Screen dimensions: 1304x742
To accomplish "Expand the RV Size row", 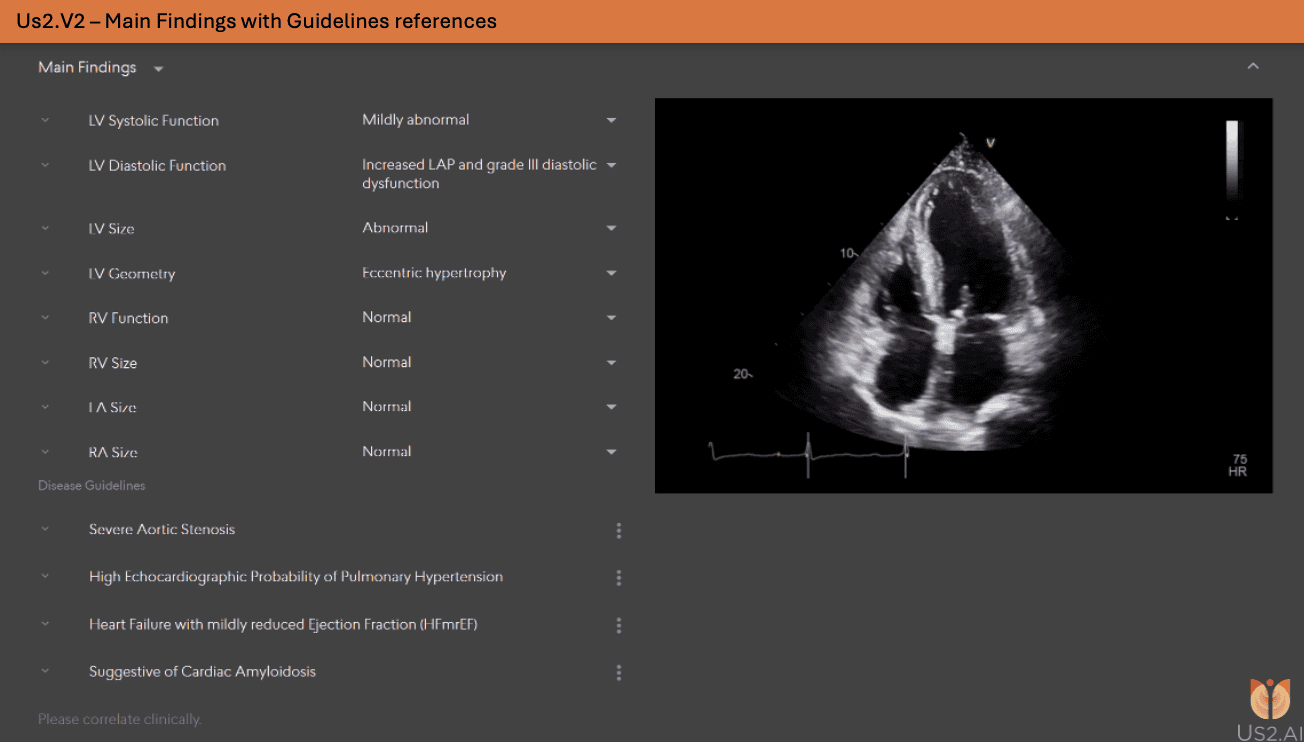I will 44,362.
